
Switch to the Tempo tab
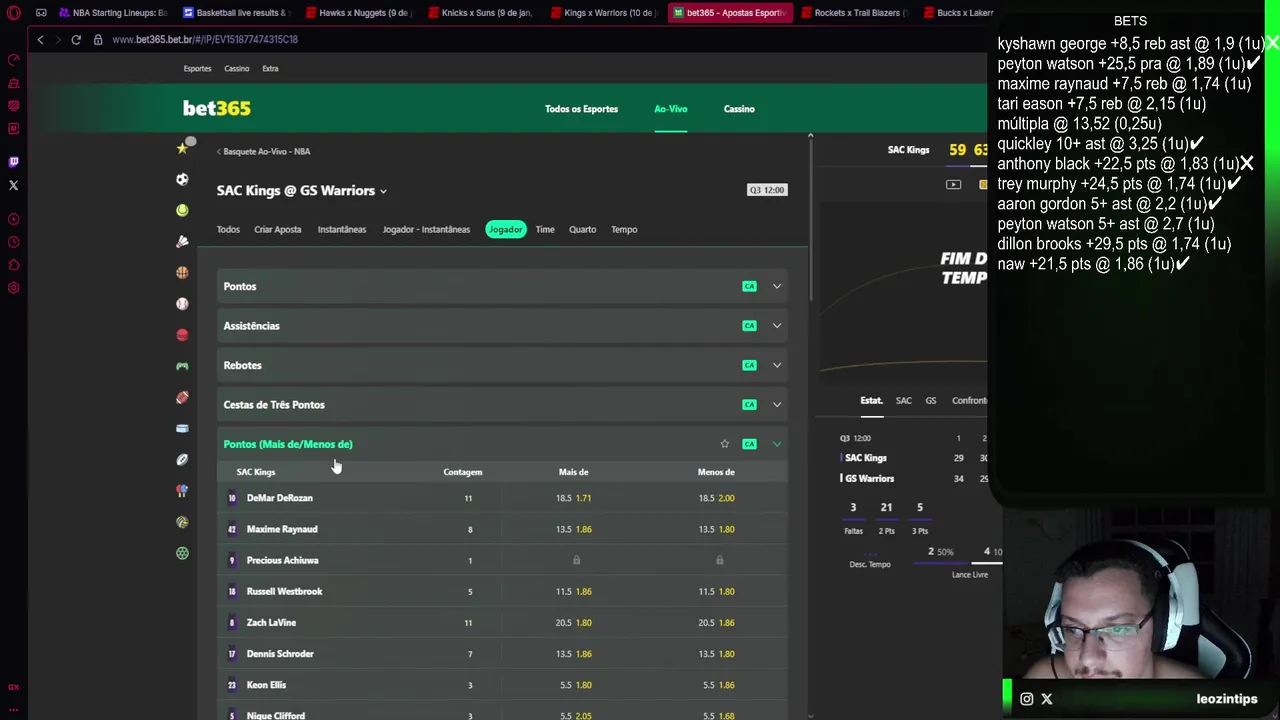pos(624,229)
